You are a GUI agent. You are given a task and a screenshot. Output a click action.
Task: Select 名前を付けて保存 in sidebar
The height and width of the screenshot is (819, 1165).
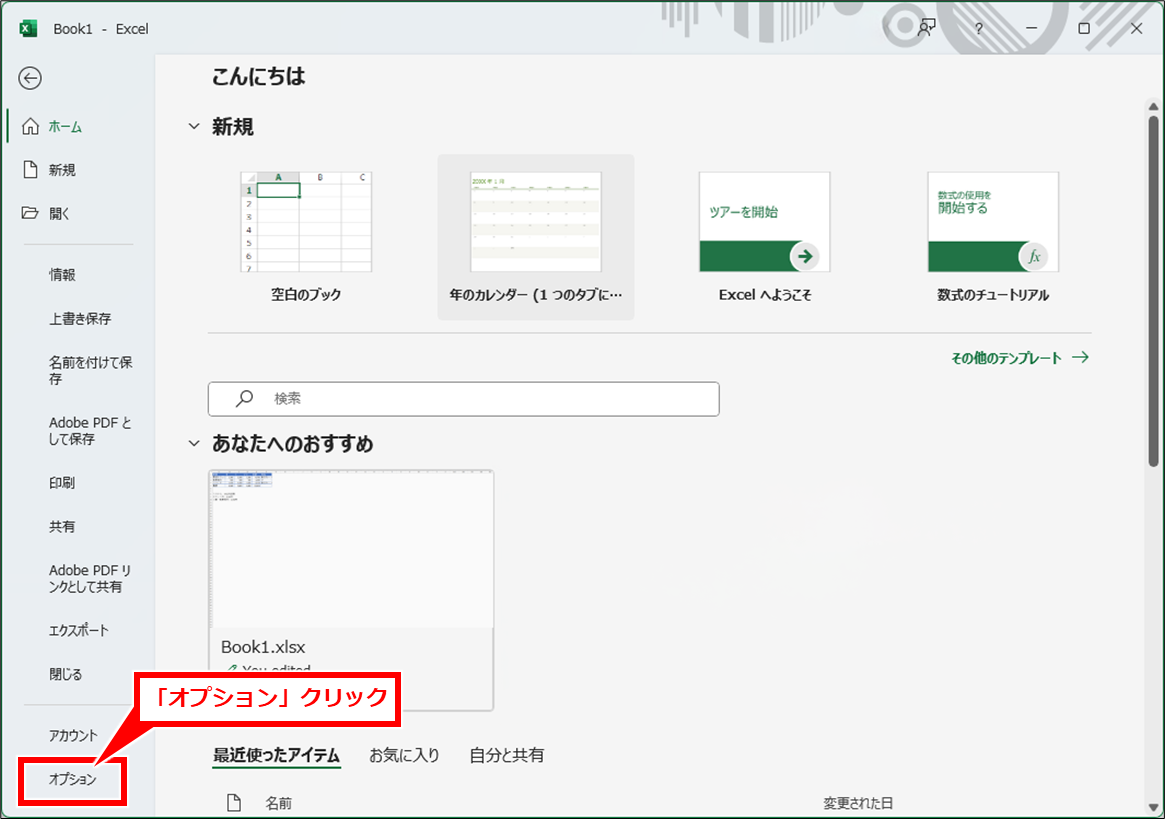90,371
